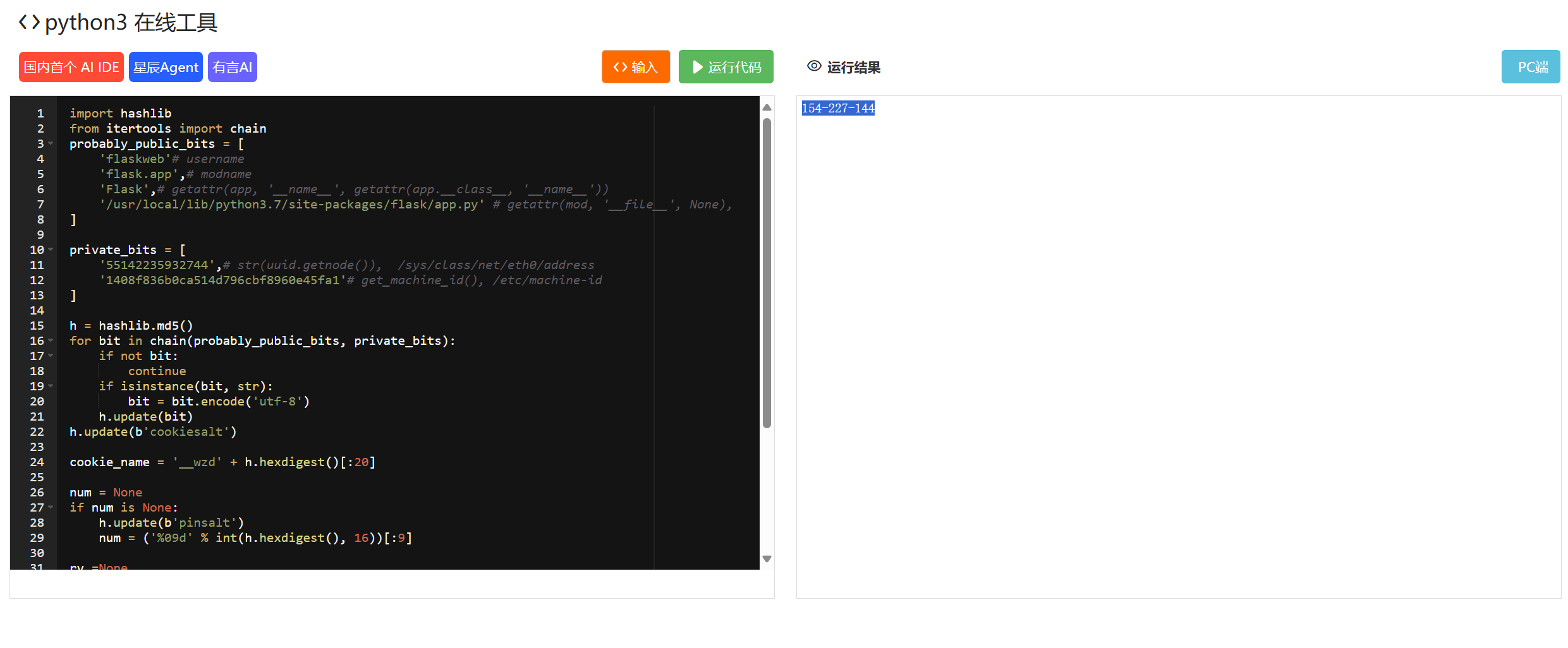Click the 'pinsalt' update line
The height and width of the screenshot is (648, 1568).
pyautogui.click(x=171, y=523)
